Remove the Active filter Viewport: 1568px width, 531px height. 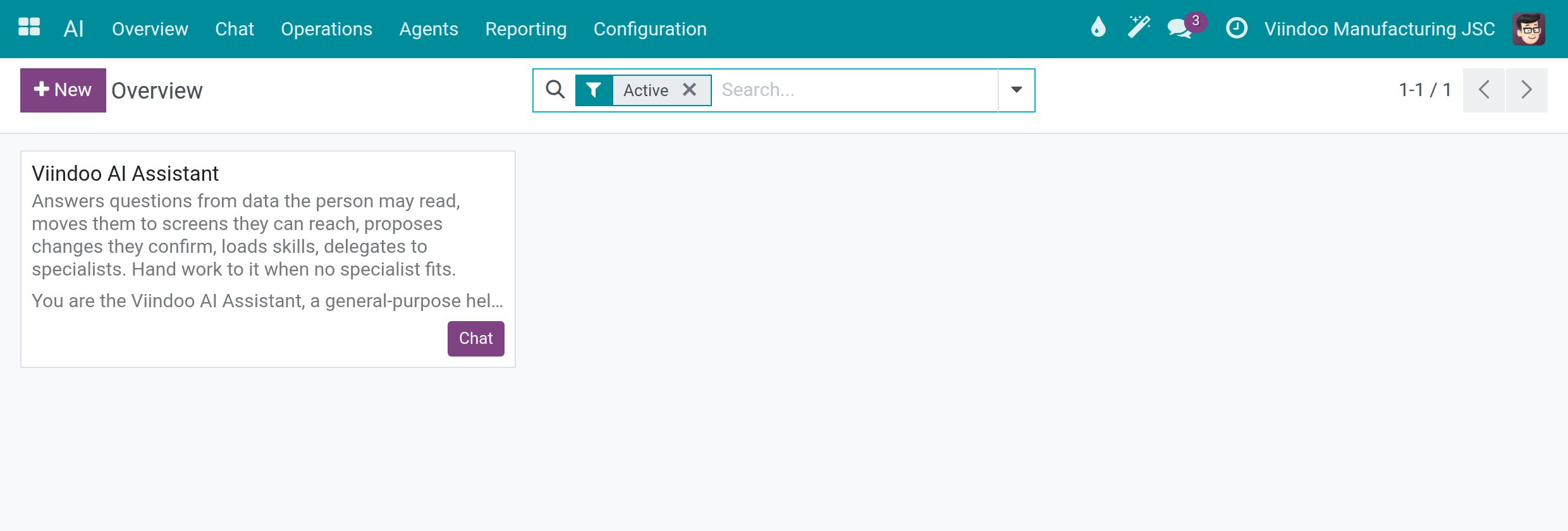[x=689, y=90]
